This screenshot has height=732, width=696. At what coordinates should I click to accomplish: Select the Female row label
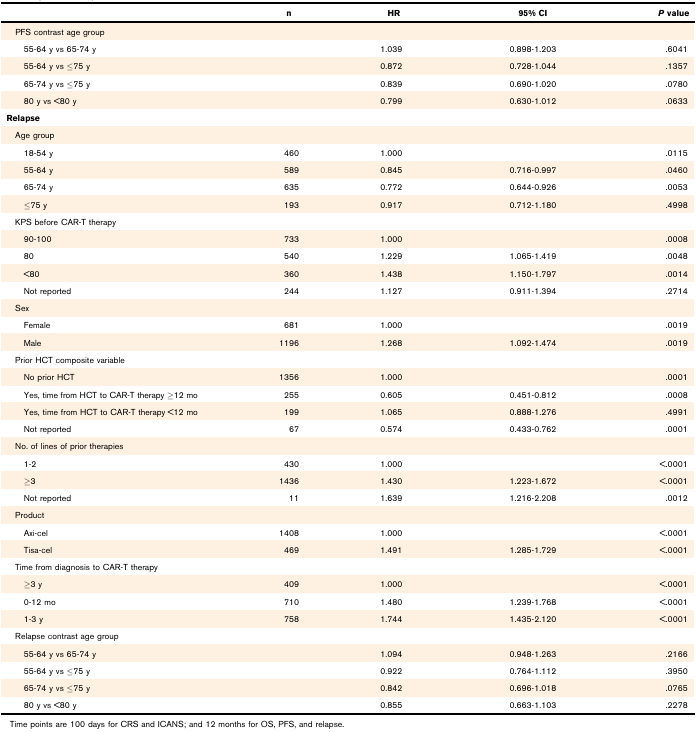point(37,325)
